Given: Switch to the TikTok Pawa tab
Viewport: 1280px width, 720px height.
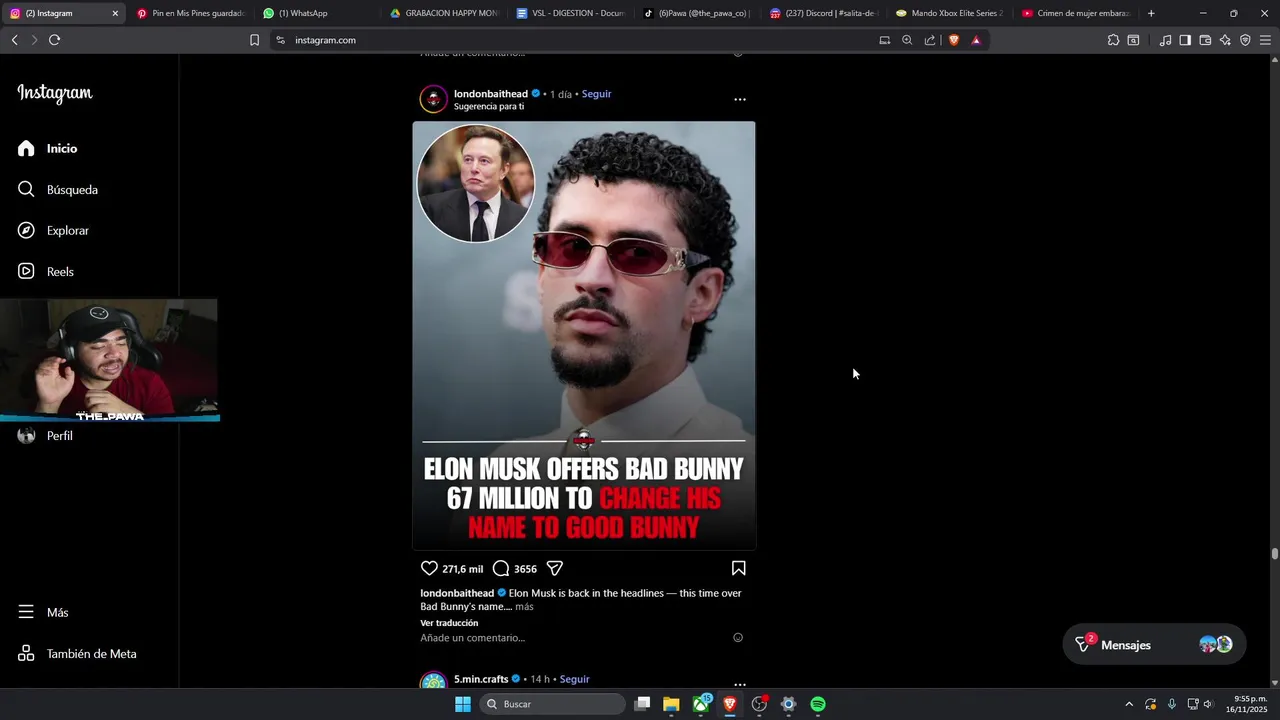Looking at the screenshot, I should point(697,14).
